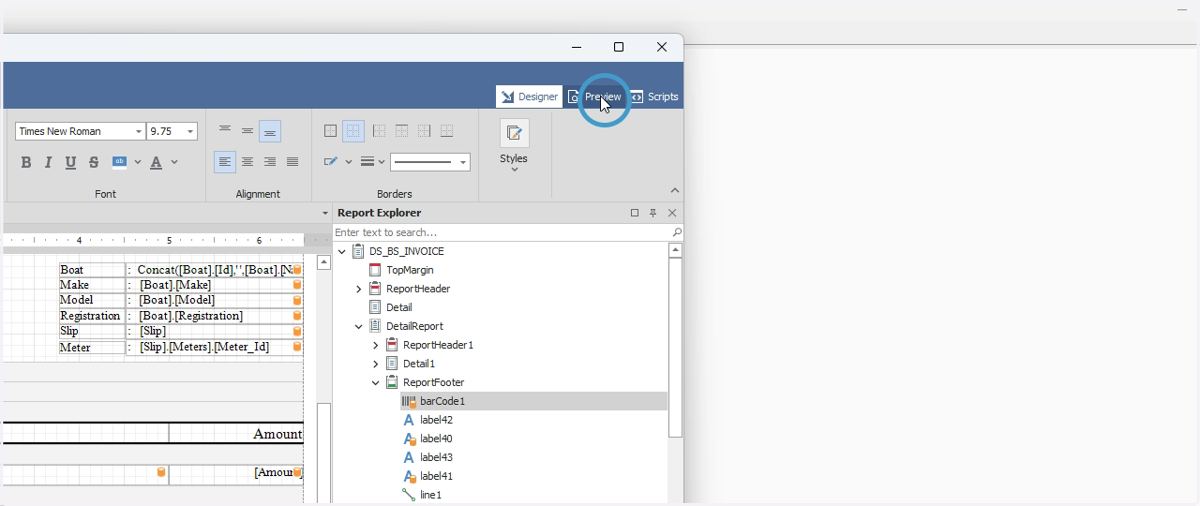Viewport: 1200px width, 506px height.
Task: Select line1 in the tree
Action: click(x=431, y=495)
